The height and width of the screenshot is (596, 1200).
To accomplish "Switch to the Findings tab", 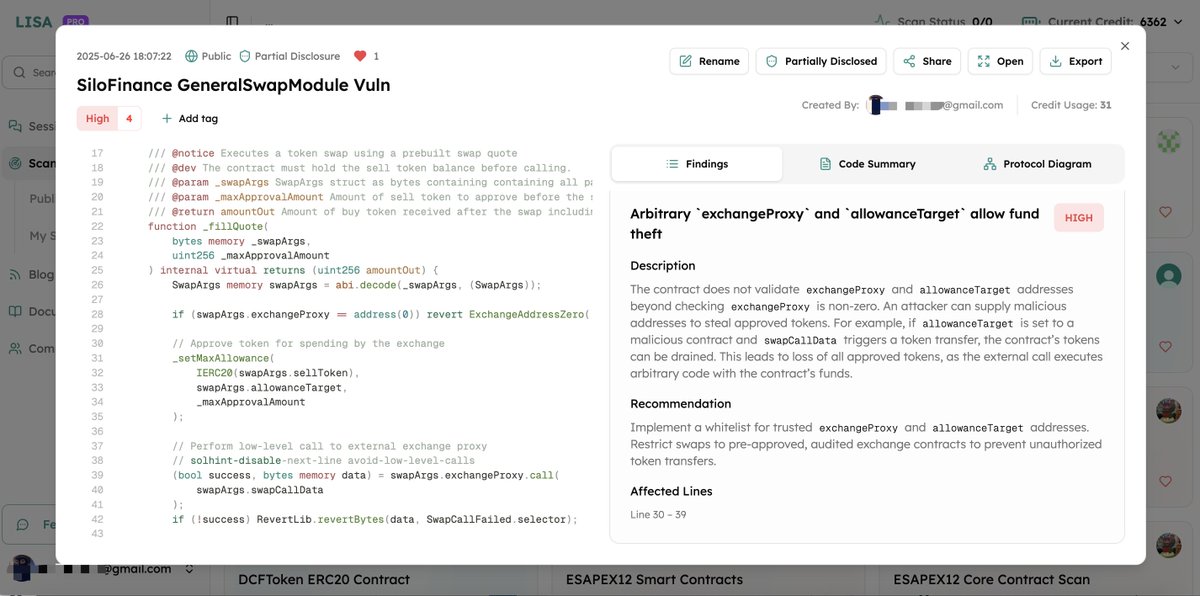I will 697,164.
